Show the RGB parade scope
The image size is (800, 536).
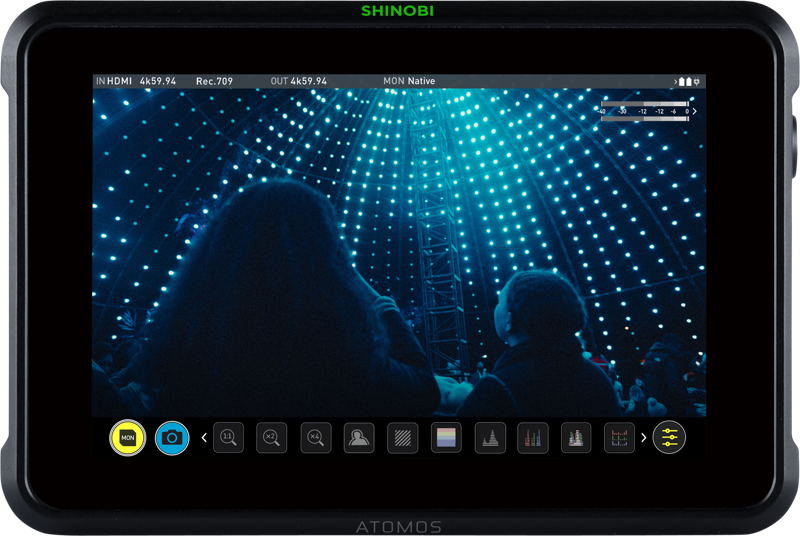(533, 438)
